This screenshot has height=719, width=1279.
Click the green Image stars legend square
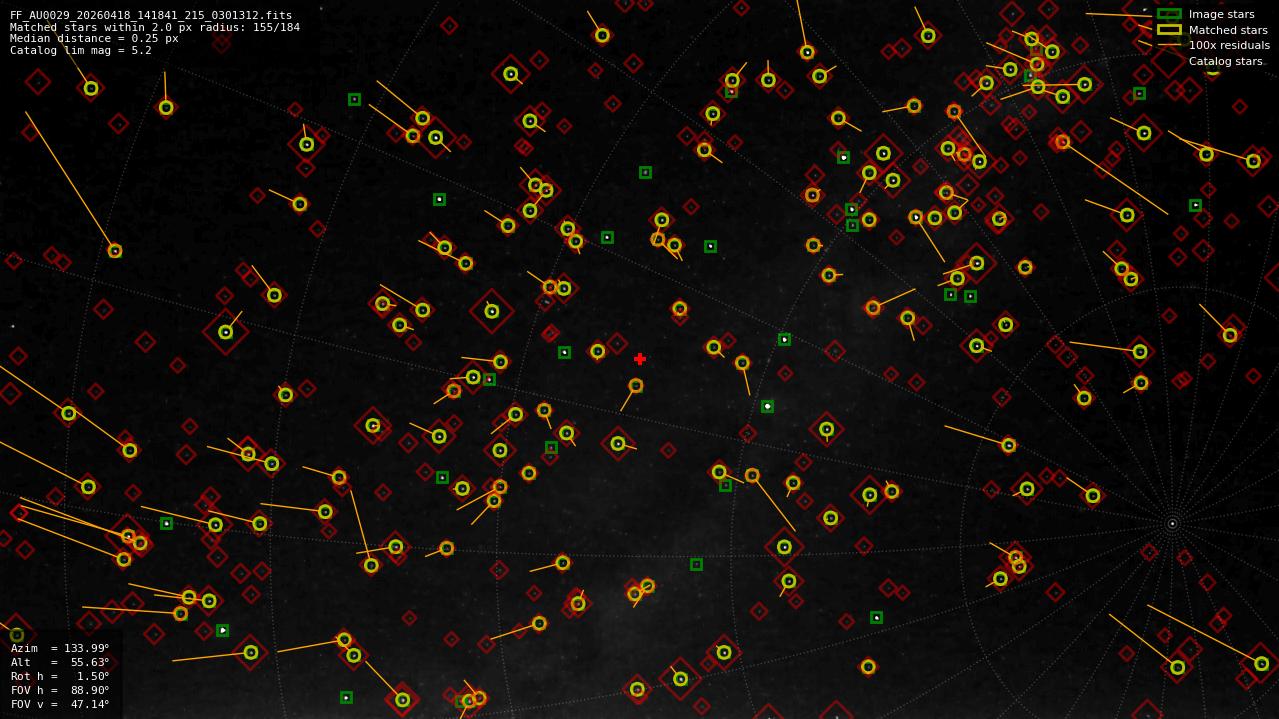(1168, 14)
